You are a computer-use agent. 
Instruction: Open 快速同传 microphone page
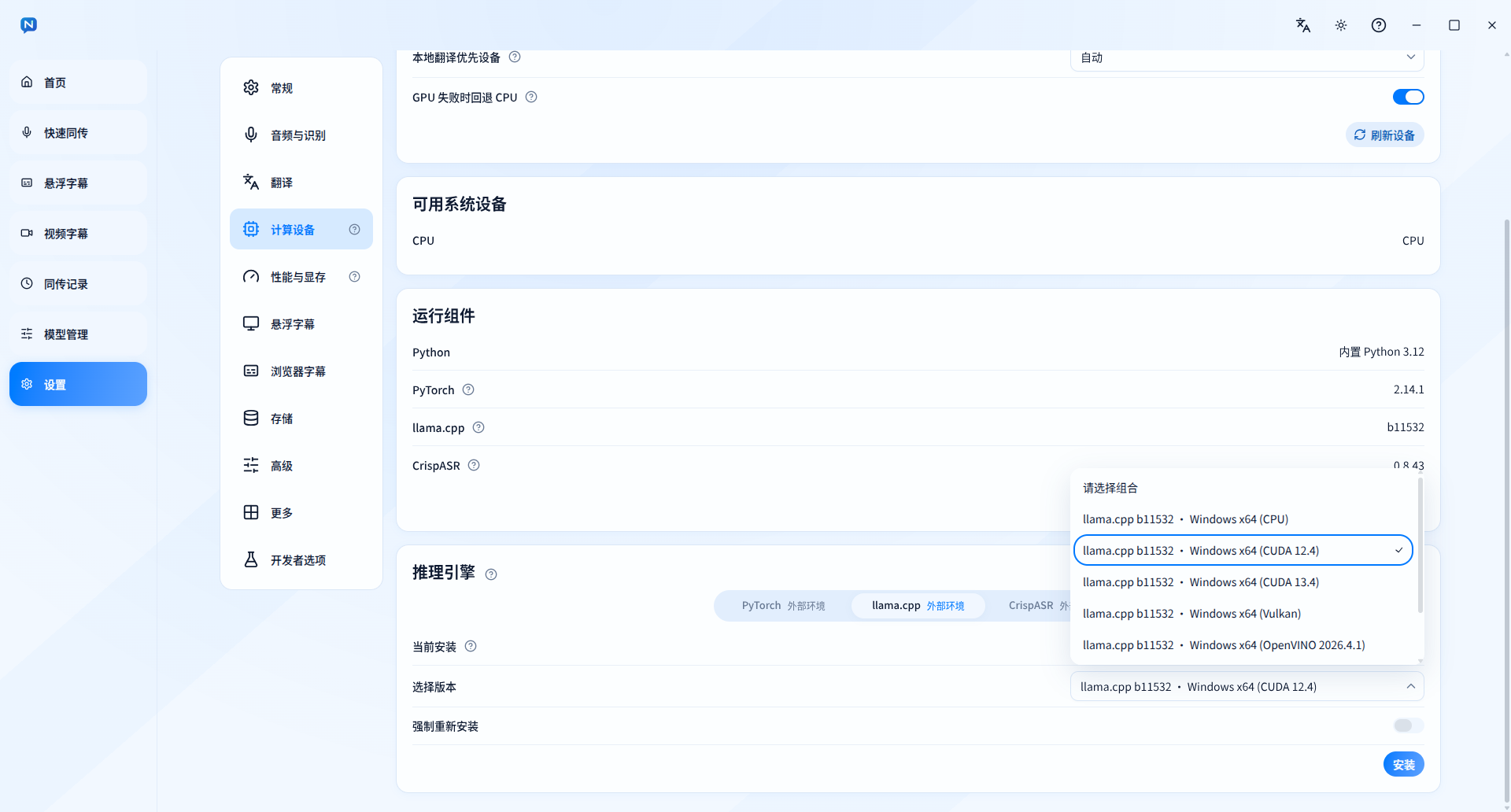(78, 132)
